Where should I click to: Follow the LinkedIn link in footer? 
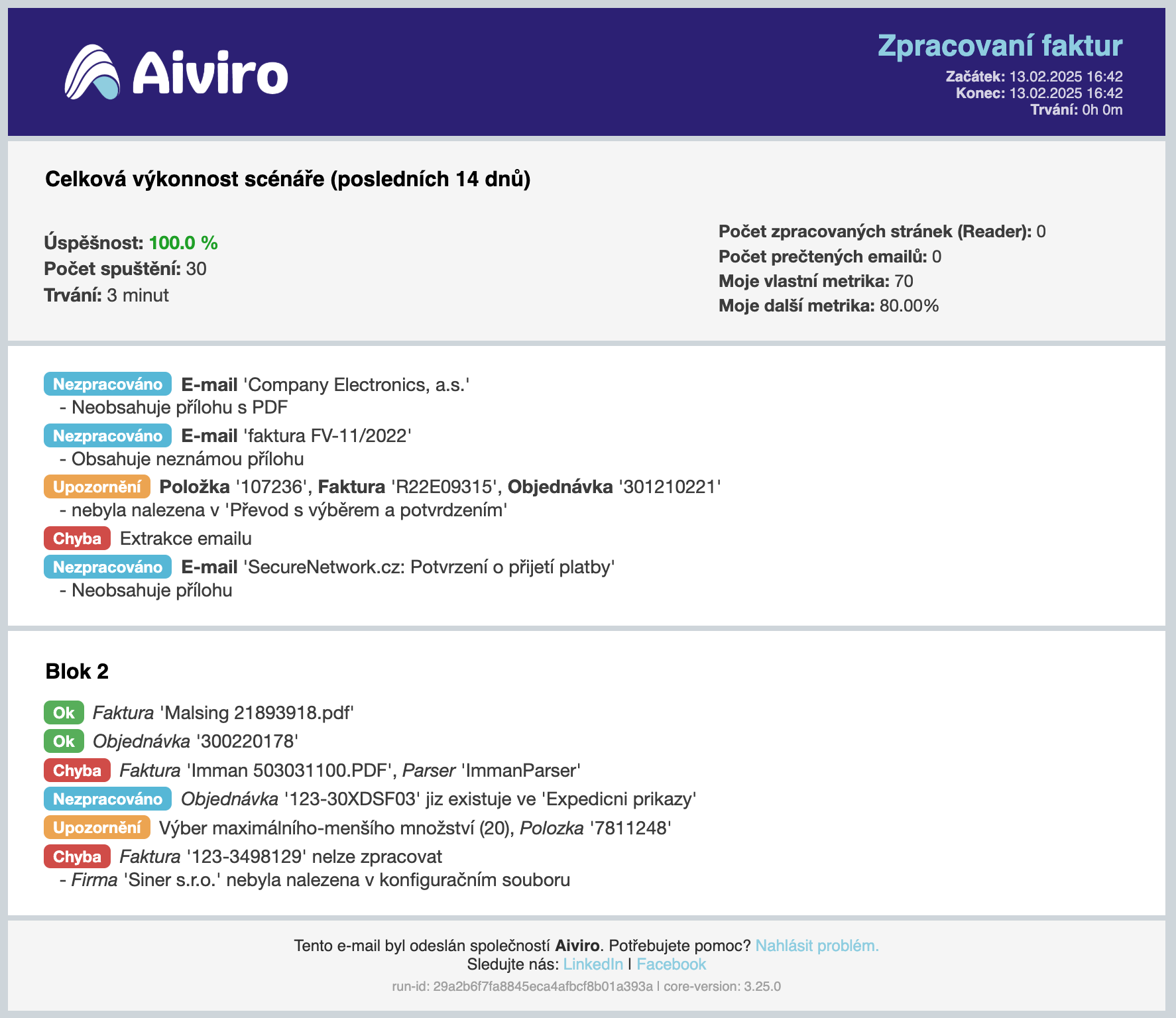(x=593, y=964)
